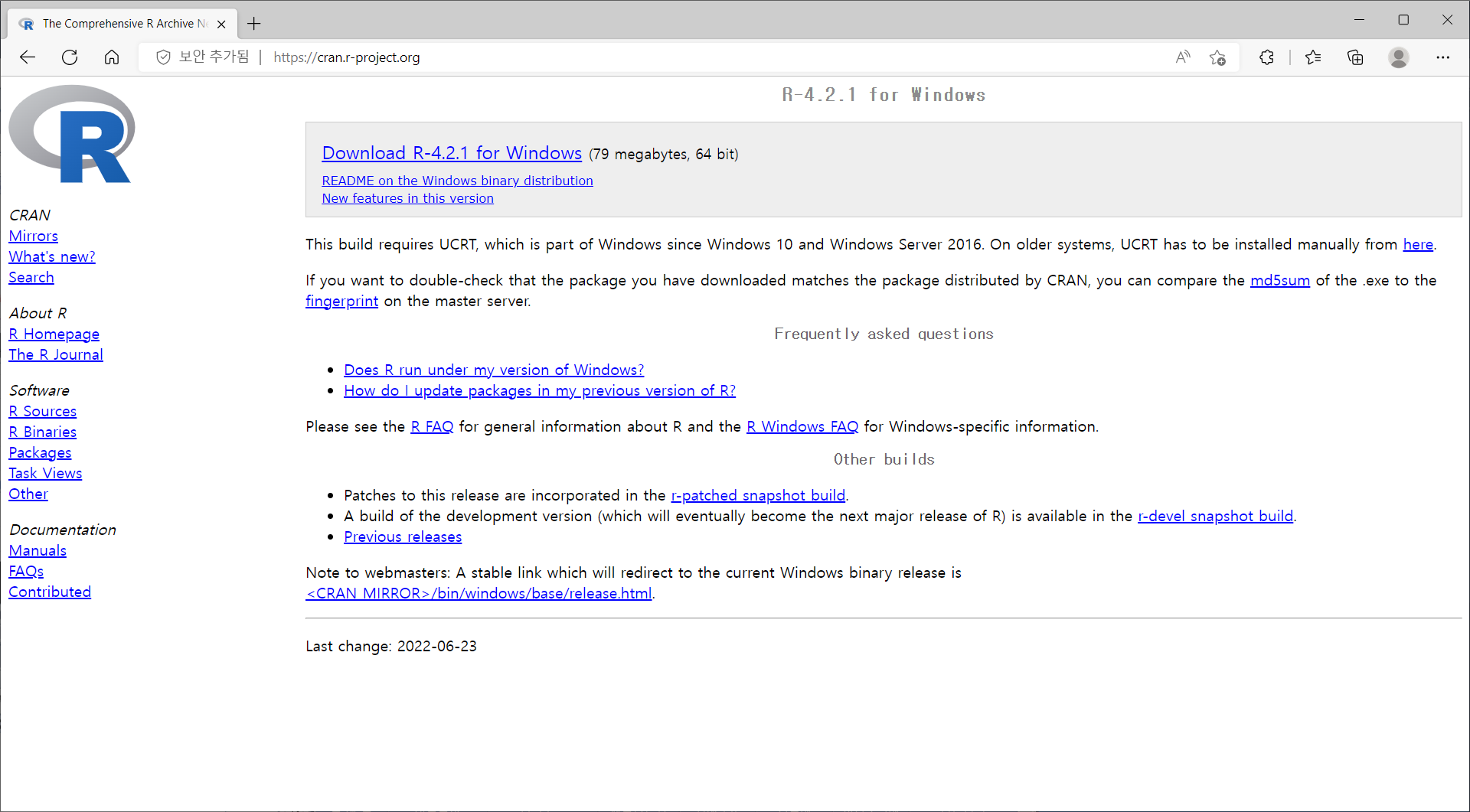1470x812 pixels.
Task: Open the R FAQ link
Action: 432,426
